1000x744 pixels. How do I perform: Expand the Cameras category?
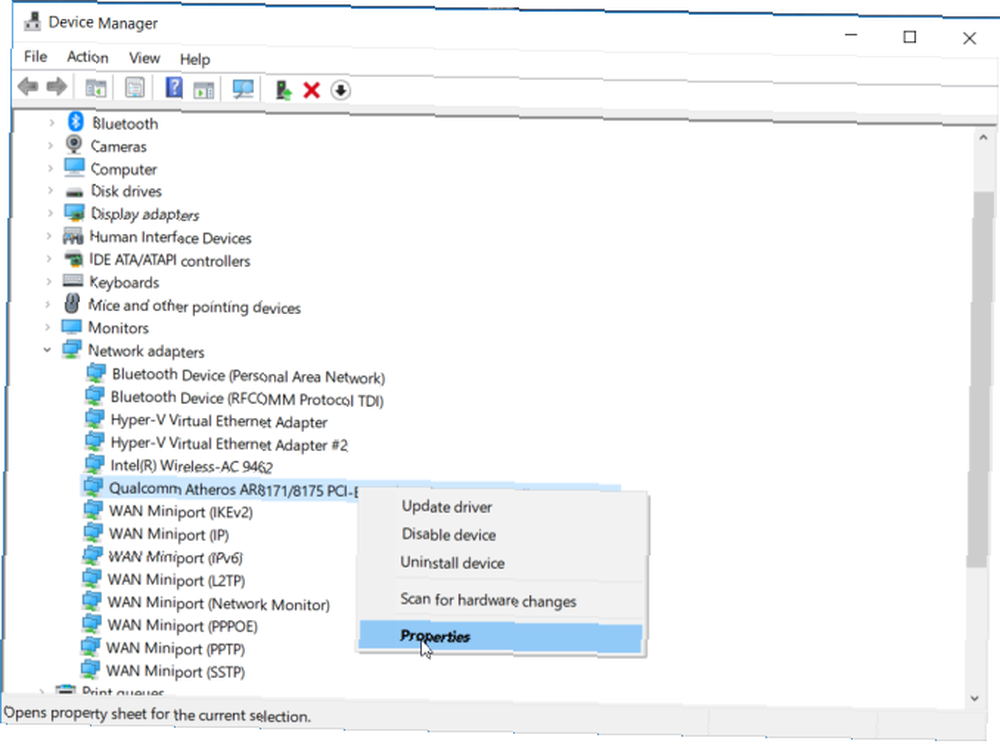pos(50,145)
